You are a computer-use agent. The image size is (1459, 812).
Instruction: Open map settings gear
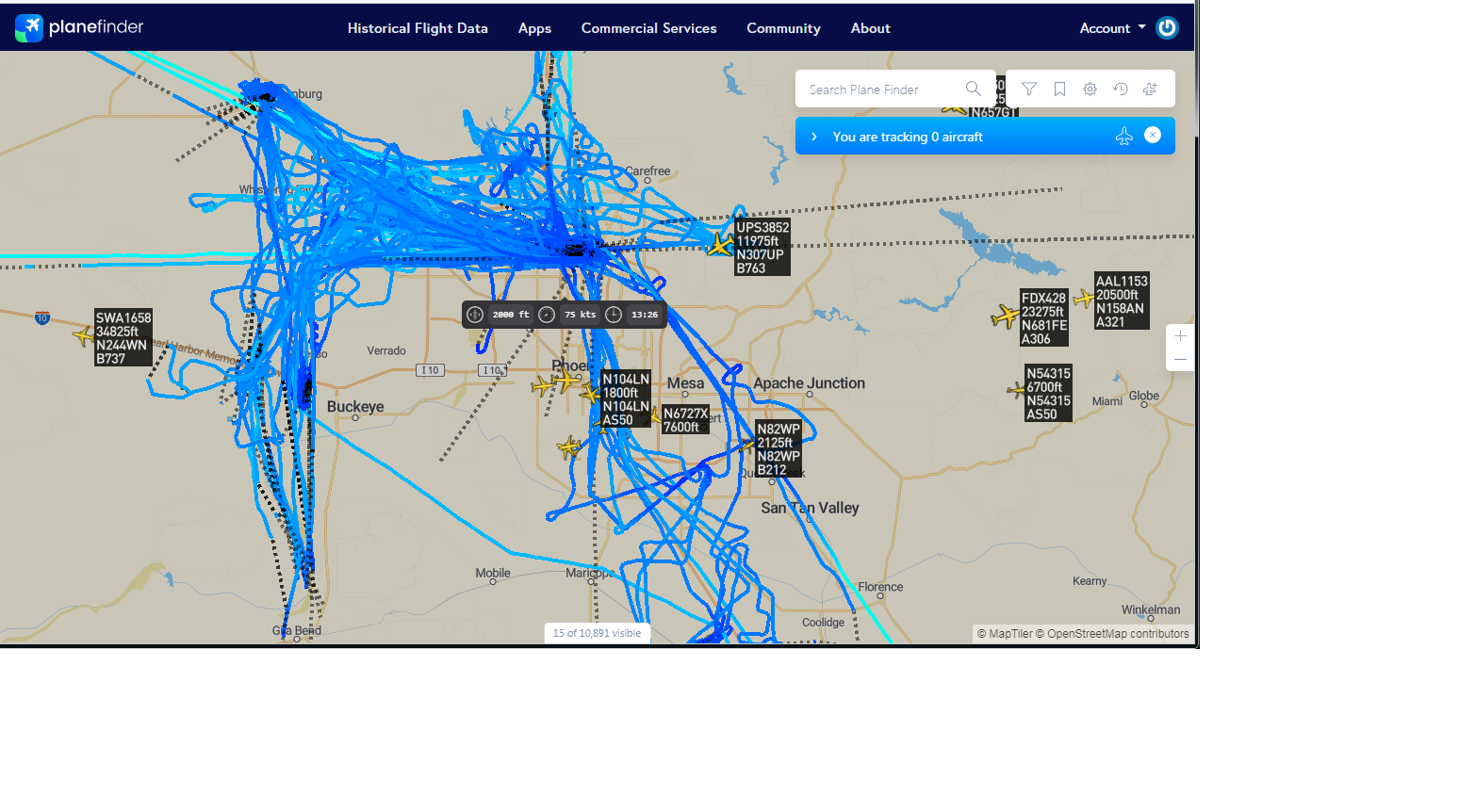[1090, 89]
